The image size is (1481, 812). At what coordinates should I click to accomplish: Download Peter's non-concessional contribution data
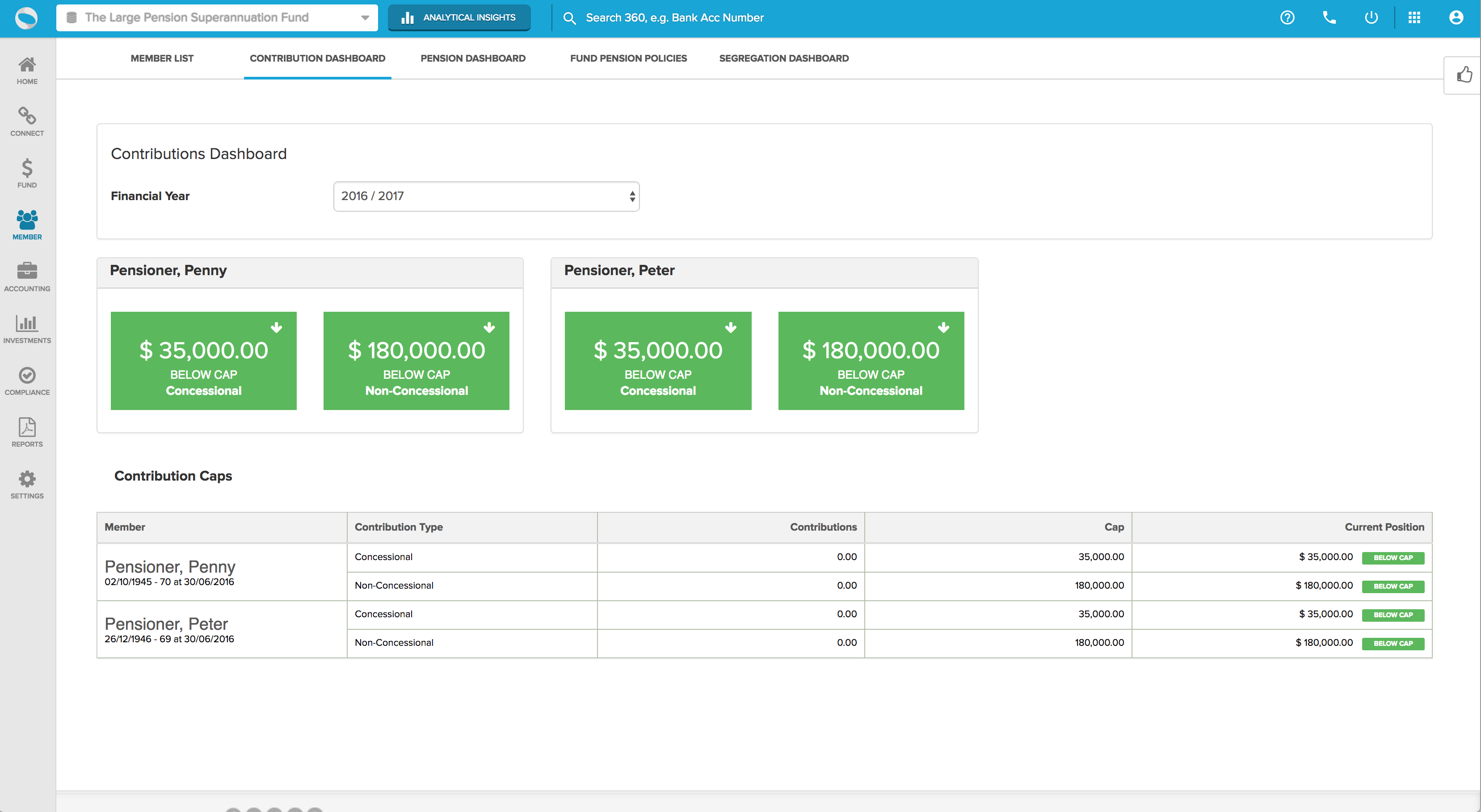[943, 328]
